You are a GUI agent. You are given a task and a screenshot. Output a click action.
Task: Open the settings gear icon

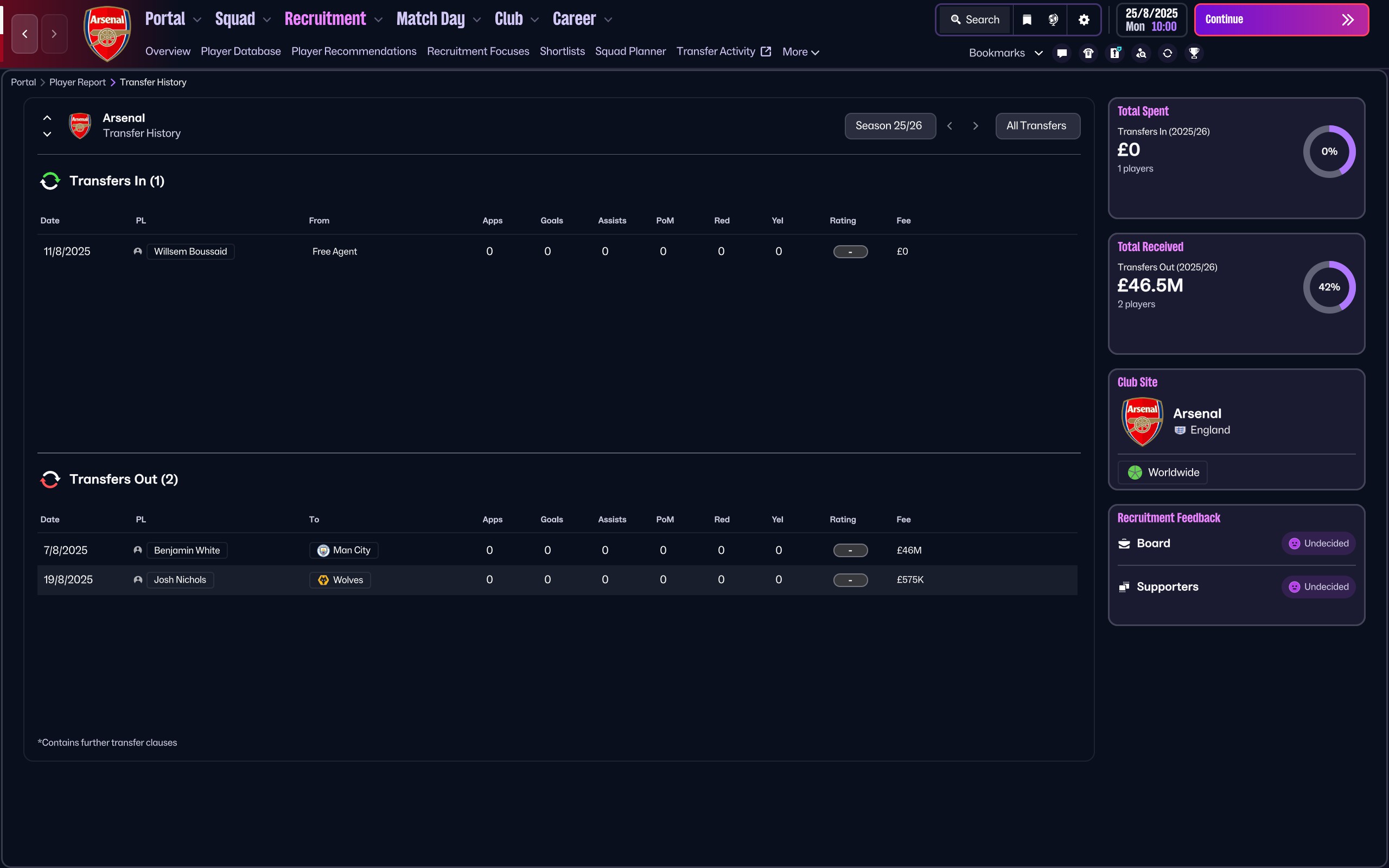pos(1084,20)
